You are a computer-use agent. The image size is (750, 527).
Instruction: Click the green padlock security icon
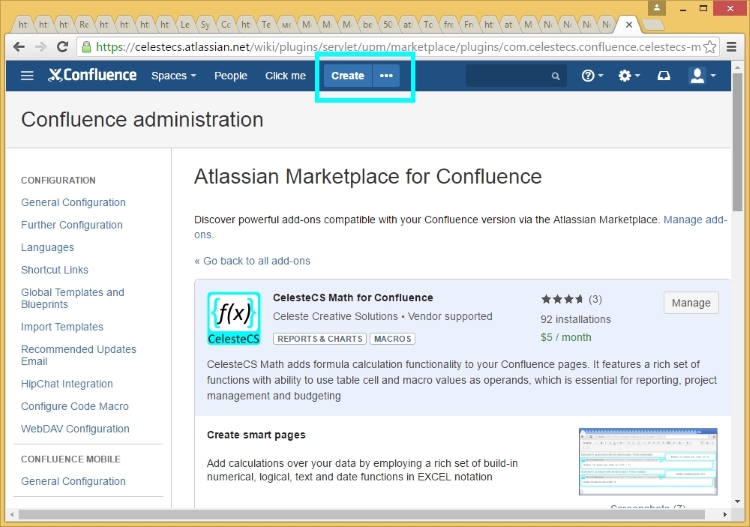point(87,47)
